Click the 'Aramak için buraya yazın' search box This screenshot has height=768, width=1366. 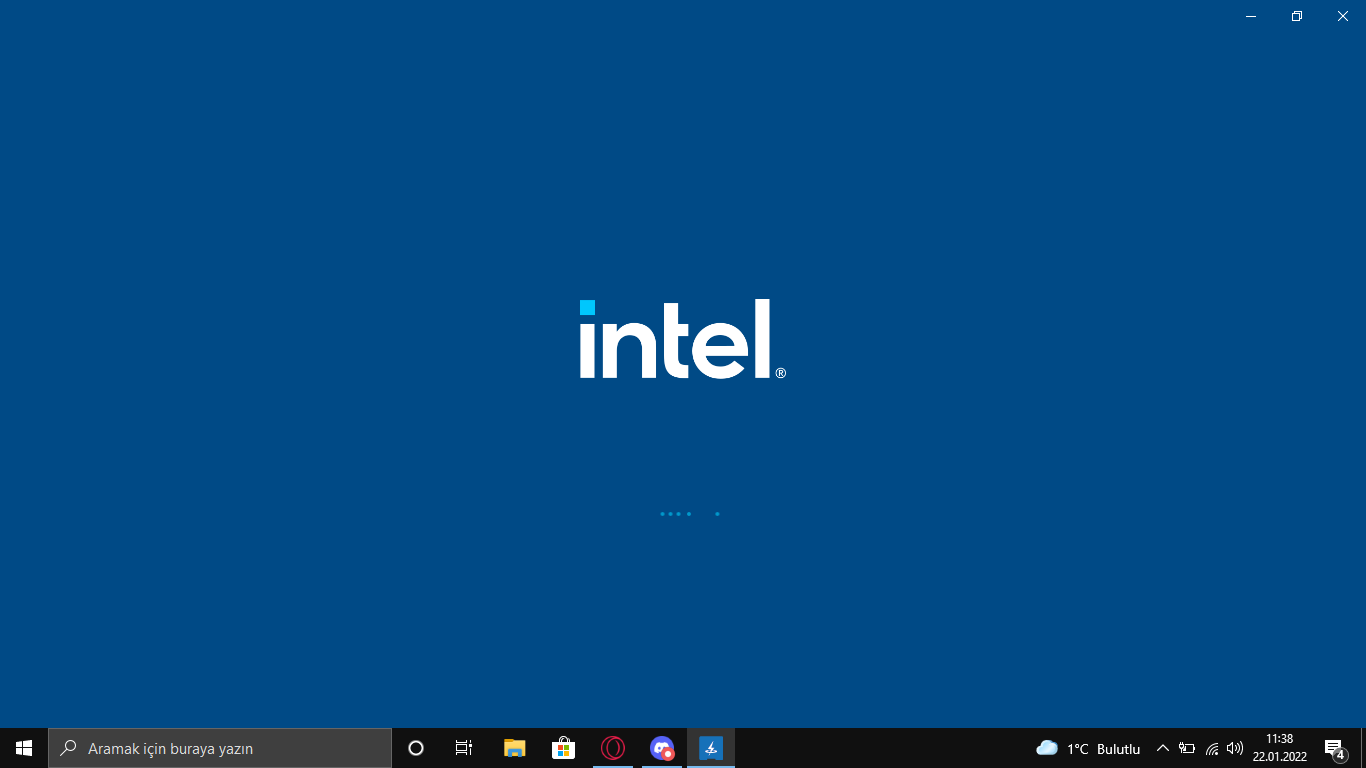tap(220, 748)
